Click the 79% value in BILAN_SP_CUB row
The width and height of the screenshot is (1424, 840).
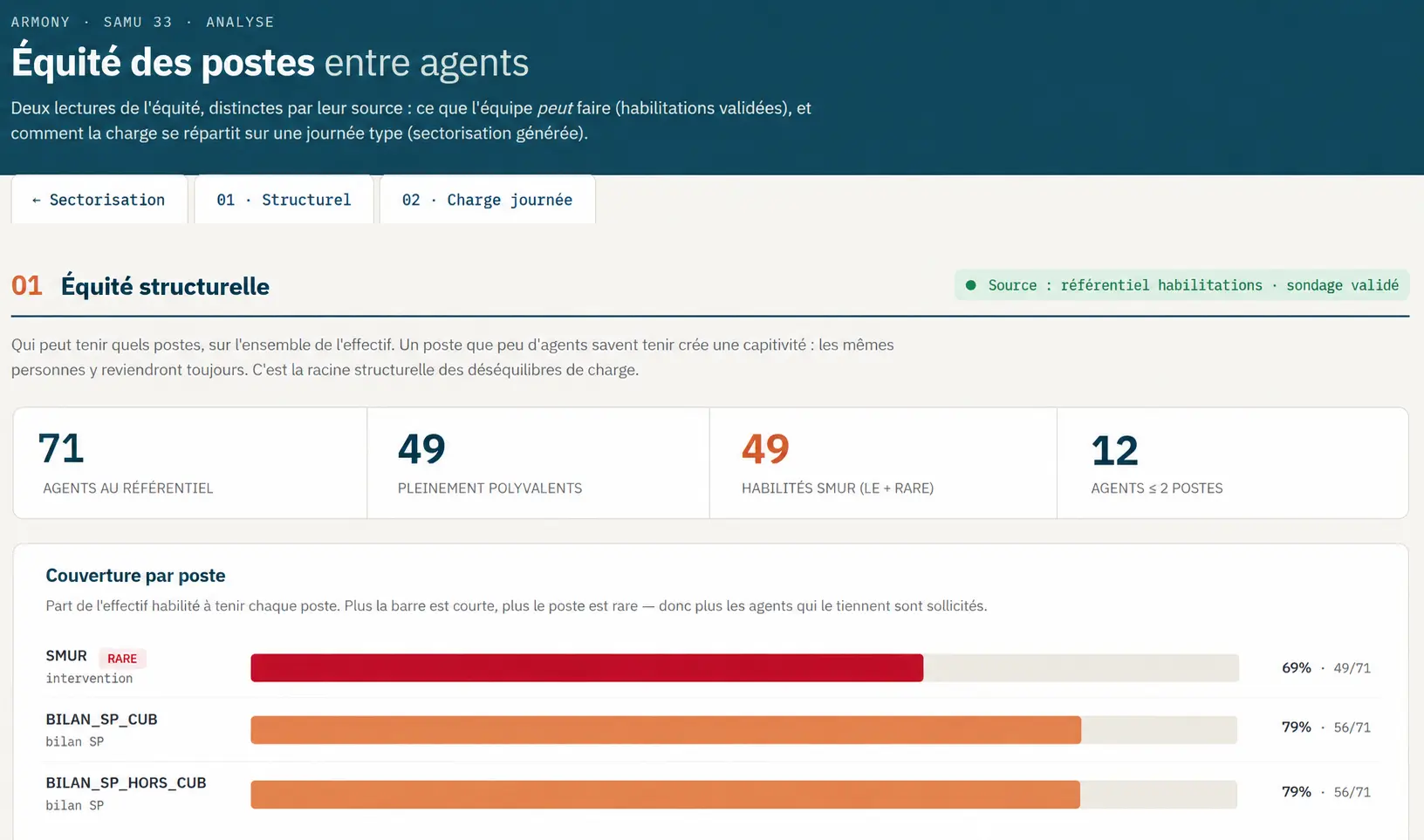pyautogui.click(x=1297, y=727)
